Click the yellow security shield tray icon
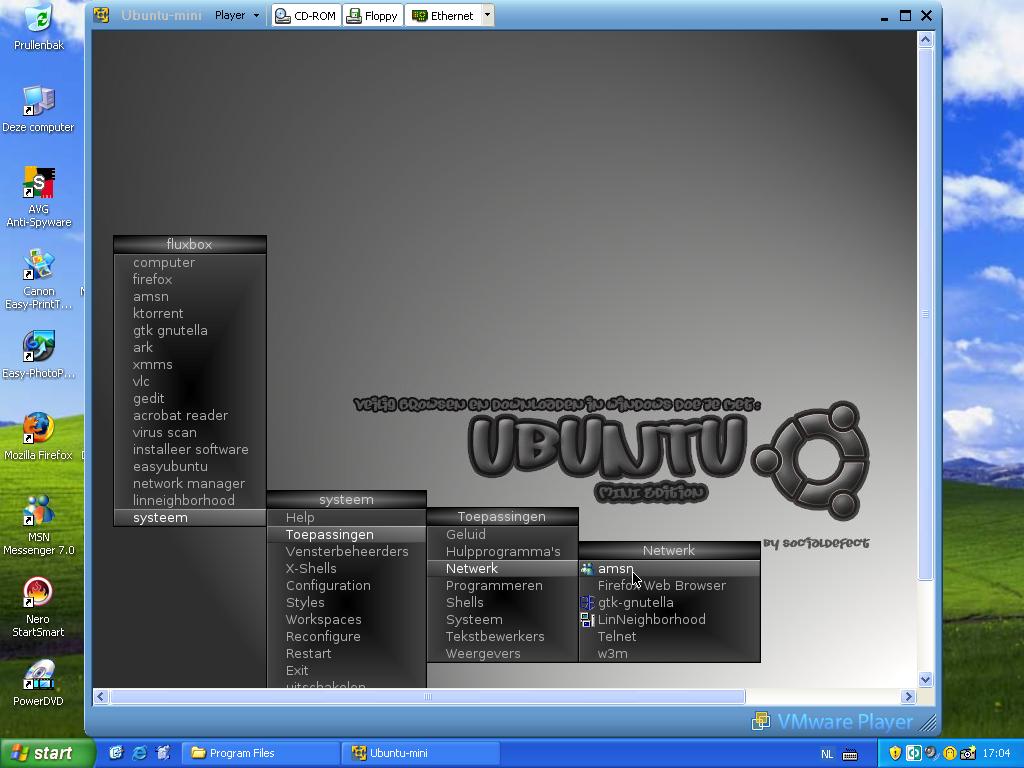Image resolution: width=1024 pixels, height=768 pixels. coord(895,754)
